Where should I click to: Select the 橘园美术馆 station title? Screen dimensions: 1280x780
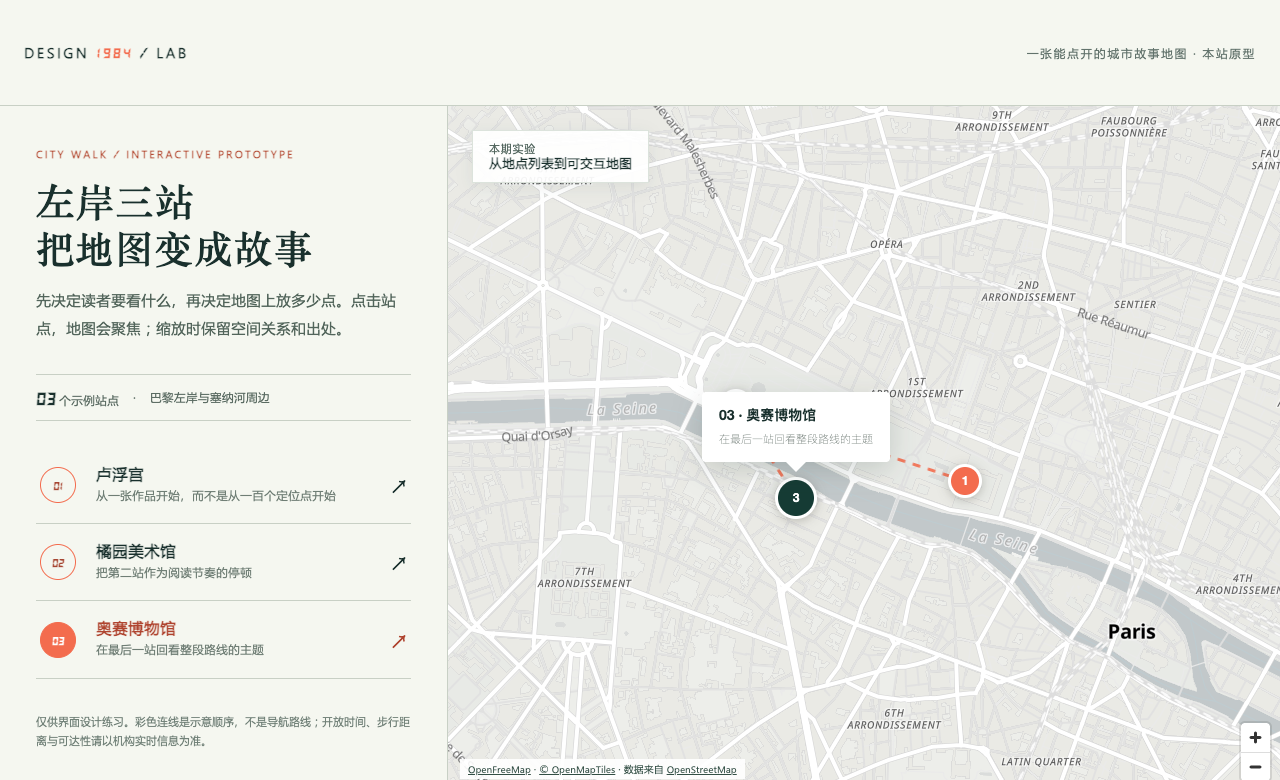(x=136, y=552)
